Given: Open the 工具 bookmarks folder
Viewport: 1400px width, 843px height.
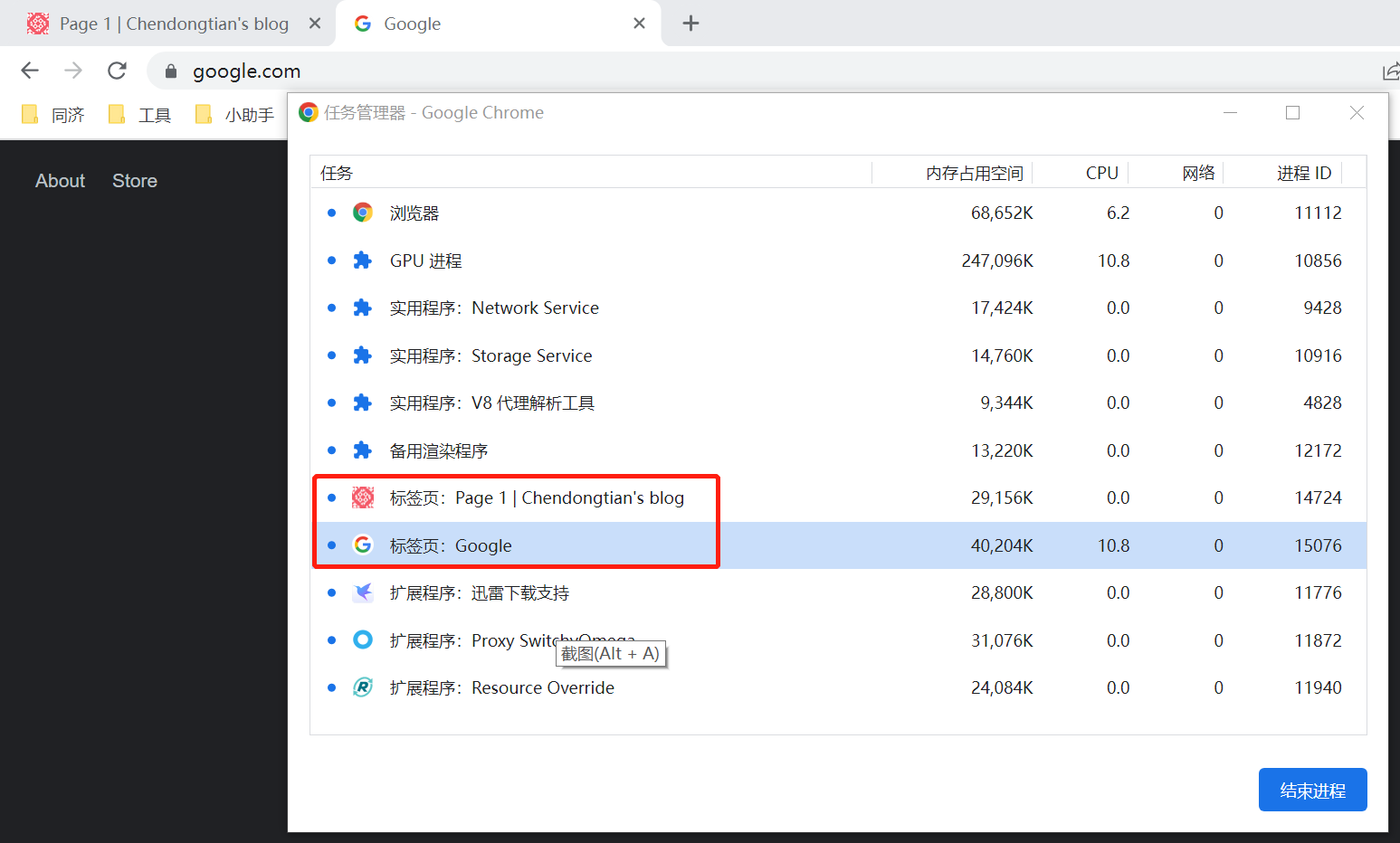Looking at the screenshot, I should point(140,115).
